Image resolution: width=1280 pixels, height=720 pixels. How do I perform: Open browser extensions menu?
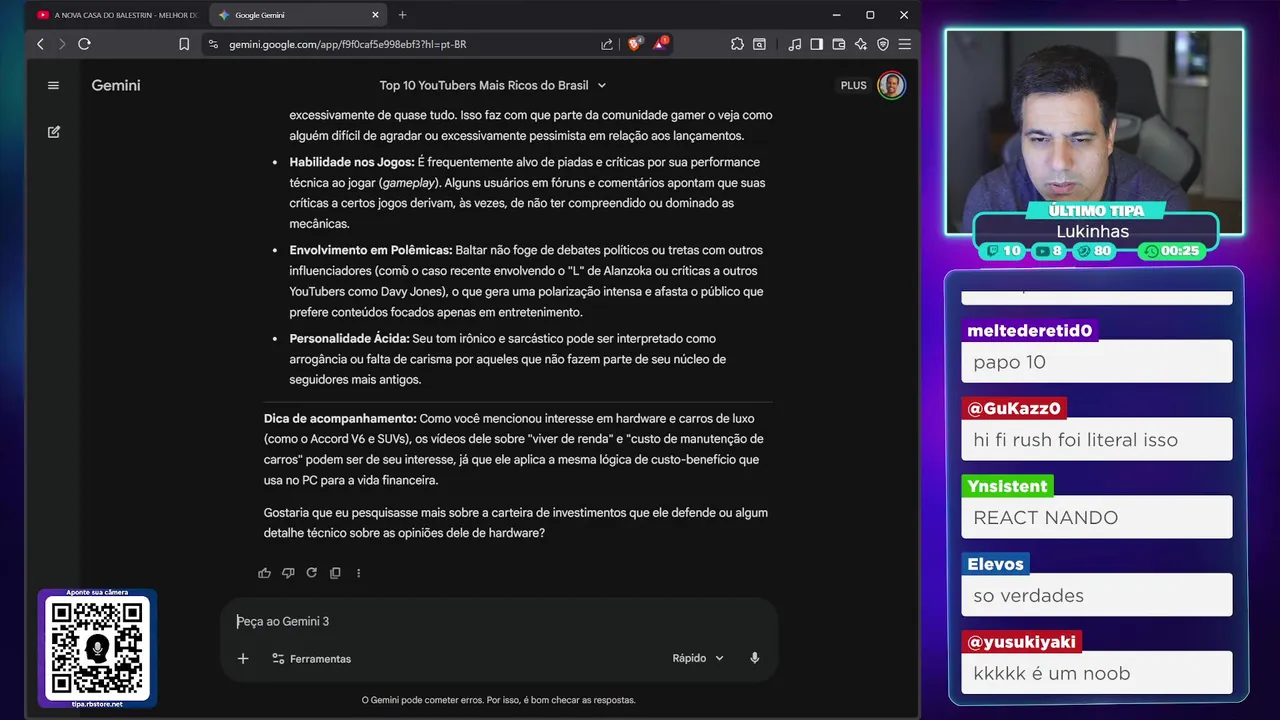737,44
